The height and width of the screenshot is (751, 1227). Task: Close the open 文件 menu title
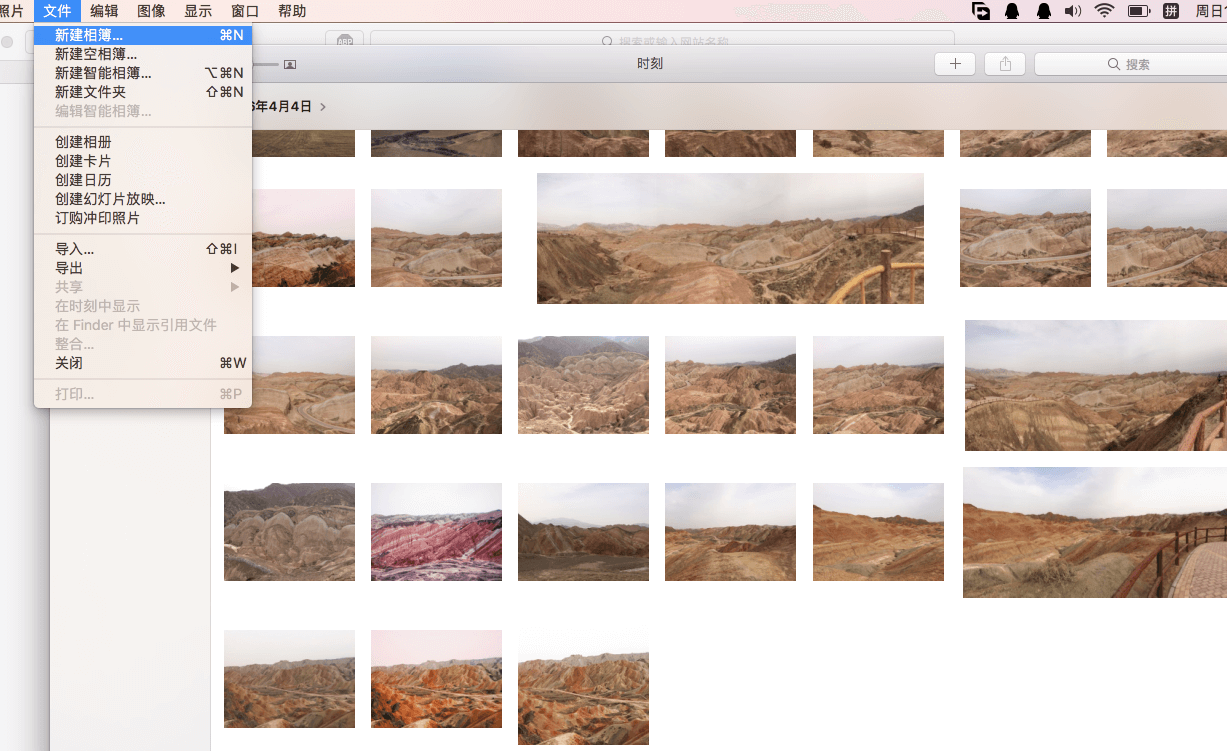click(x=57, y=11)
